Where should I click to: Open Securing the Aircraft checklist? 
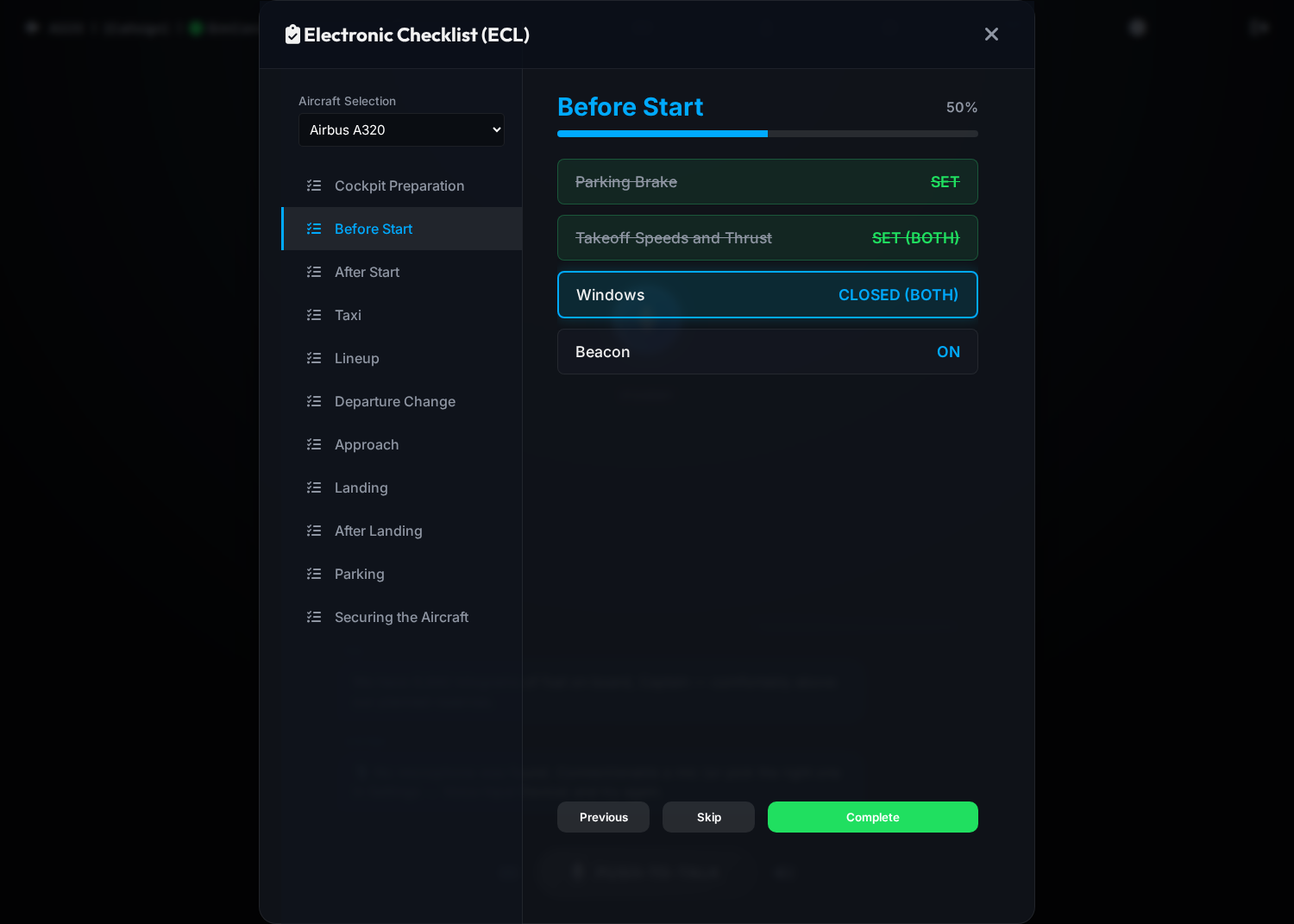[402, 617]
